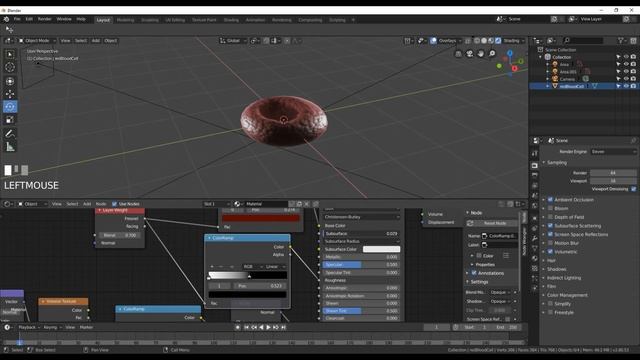Click the Blender logo icon
The width and height of the screenshot is (640, 360).
point(6,19)
